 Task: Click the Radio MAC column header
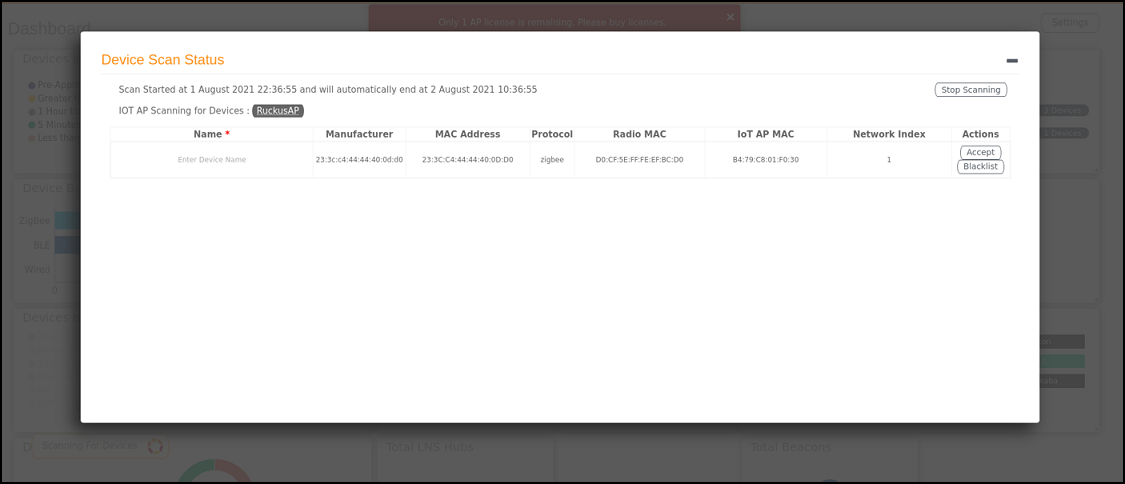(639, 134)
